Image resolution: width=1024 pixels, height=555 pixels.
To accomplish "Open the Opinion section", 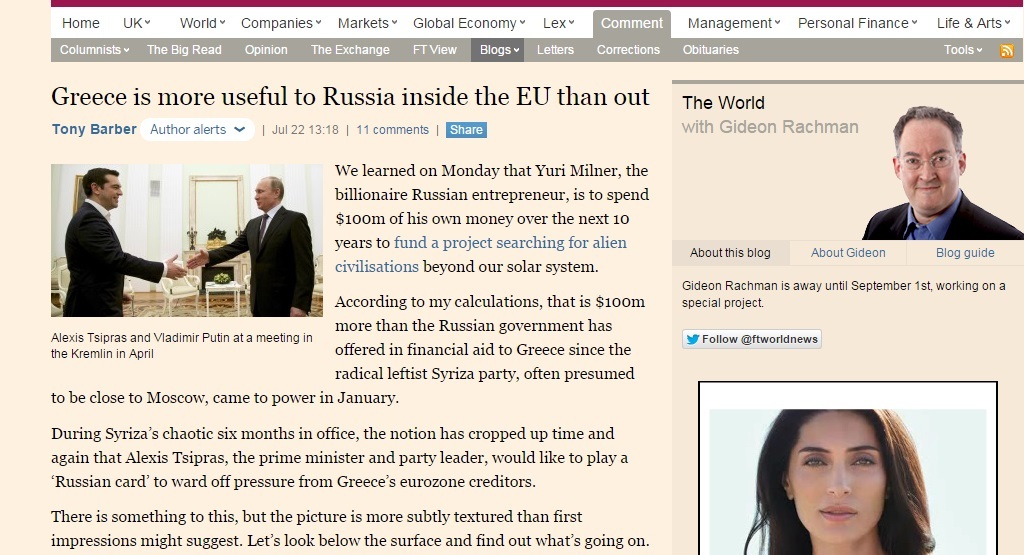I will 266,50.
